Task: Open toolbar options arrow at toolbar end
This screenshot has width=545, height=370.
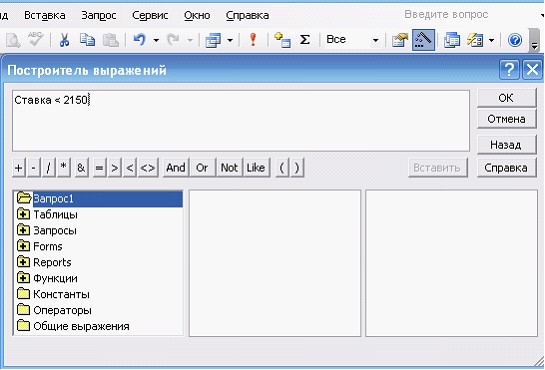Action: (534, 40)
